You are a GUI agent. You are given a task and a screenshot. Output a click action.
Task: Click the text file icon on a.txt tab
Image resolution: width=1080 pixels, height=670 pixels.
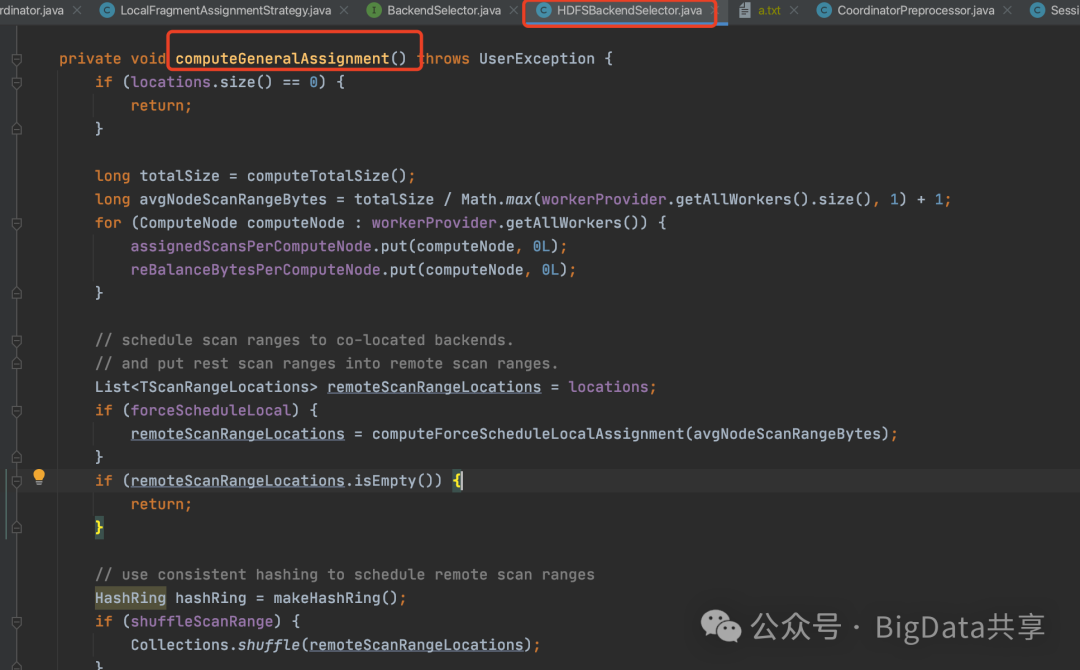tap(745, 10)
